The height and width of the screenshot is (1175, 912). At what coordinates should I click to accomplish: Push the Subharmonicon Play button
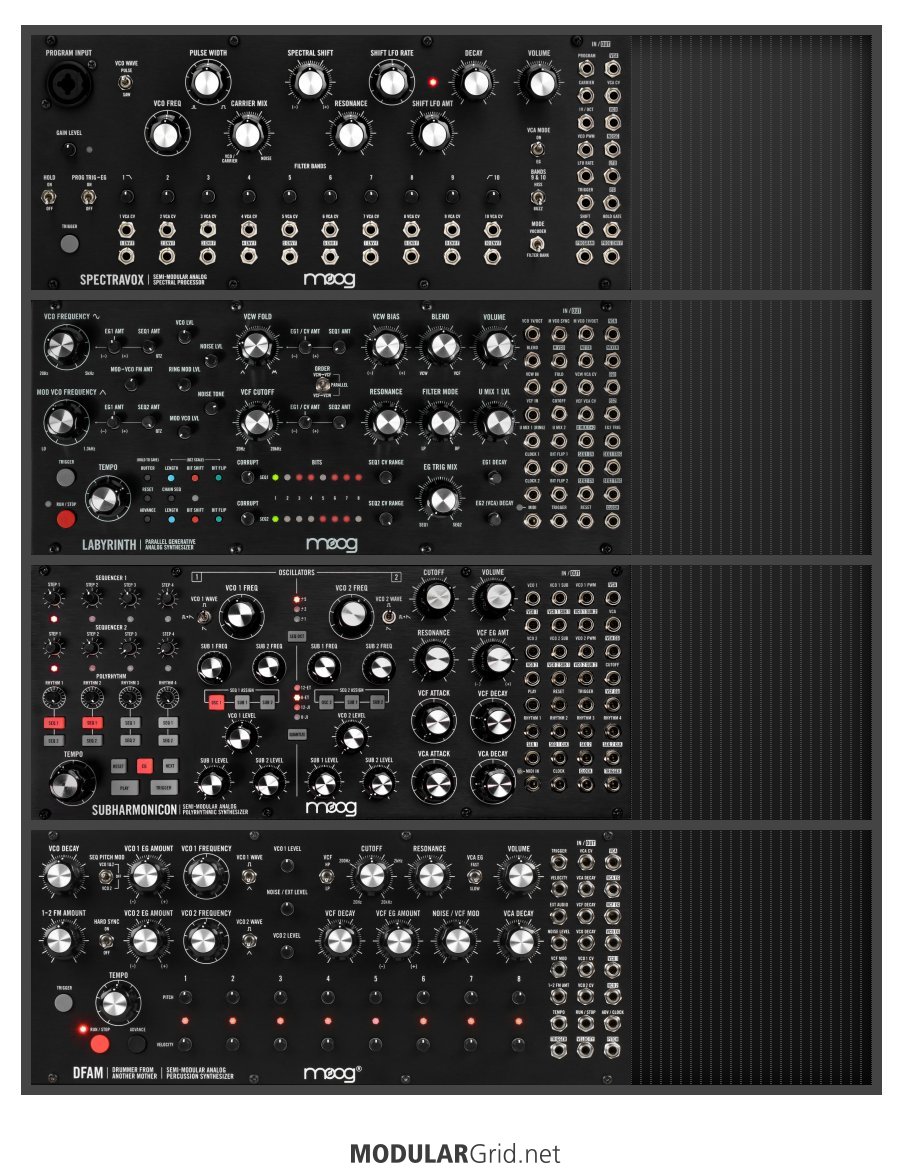click(124, 788)
